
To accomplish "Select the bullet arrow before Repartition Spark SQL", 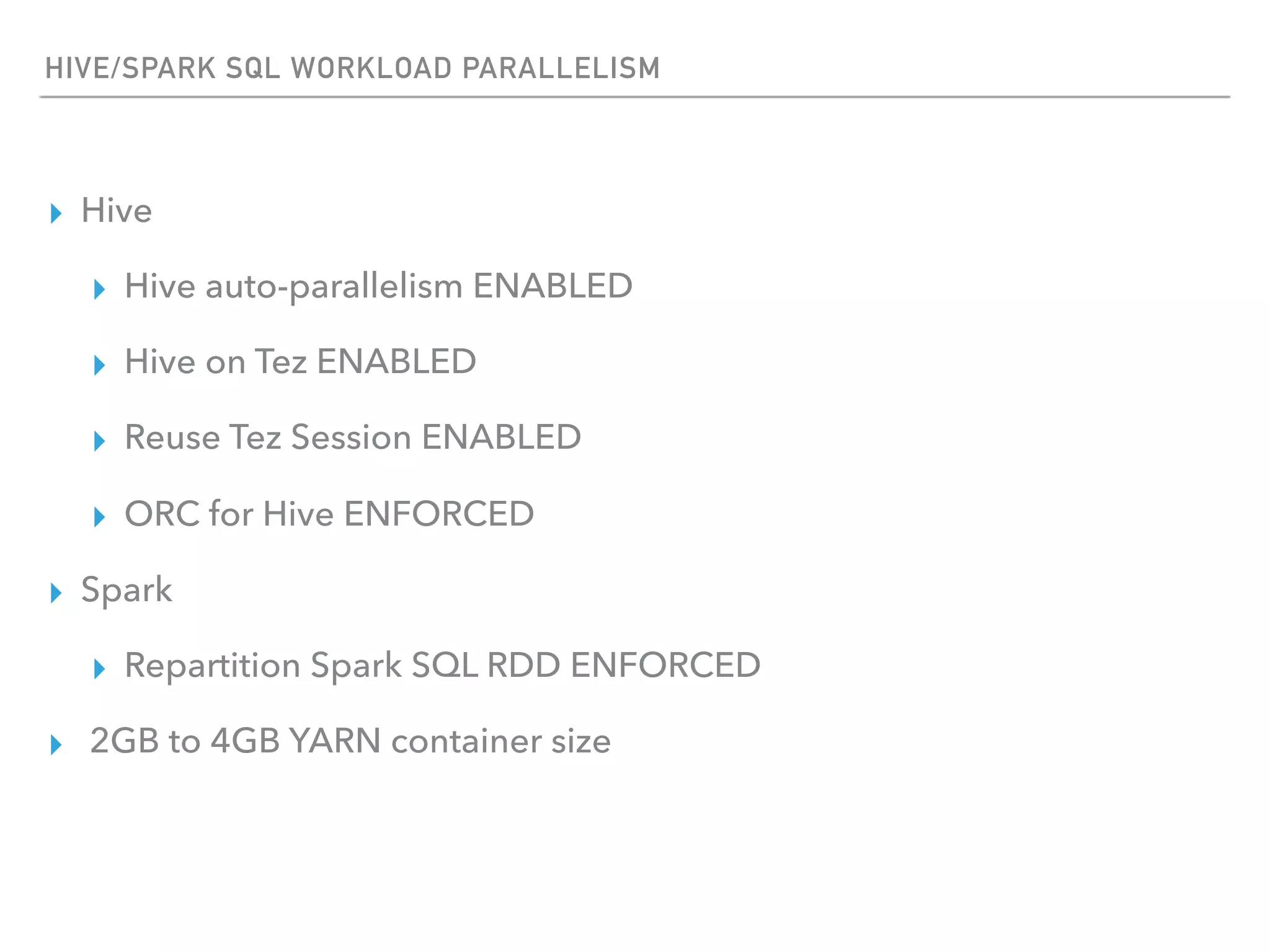I will [99, 669].
